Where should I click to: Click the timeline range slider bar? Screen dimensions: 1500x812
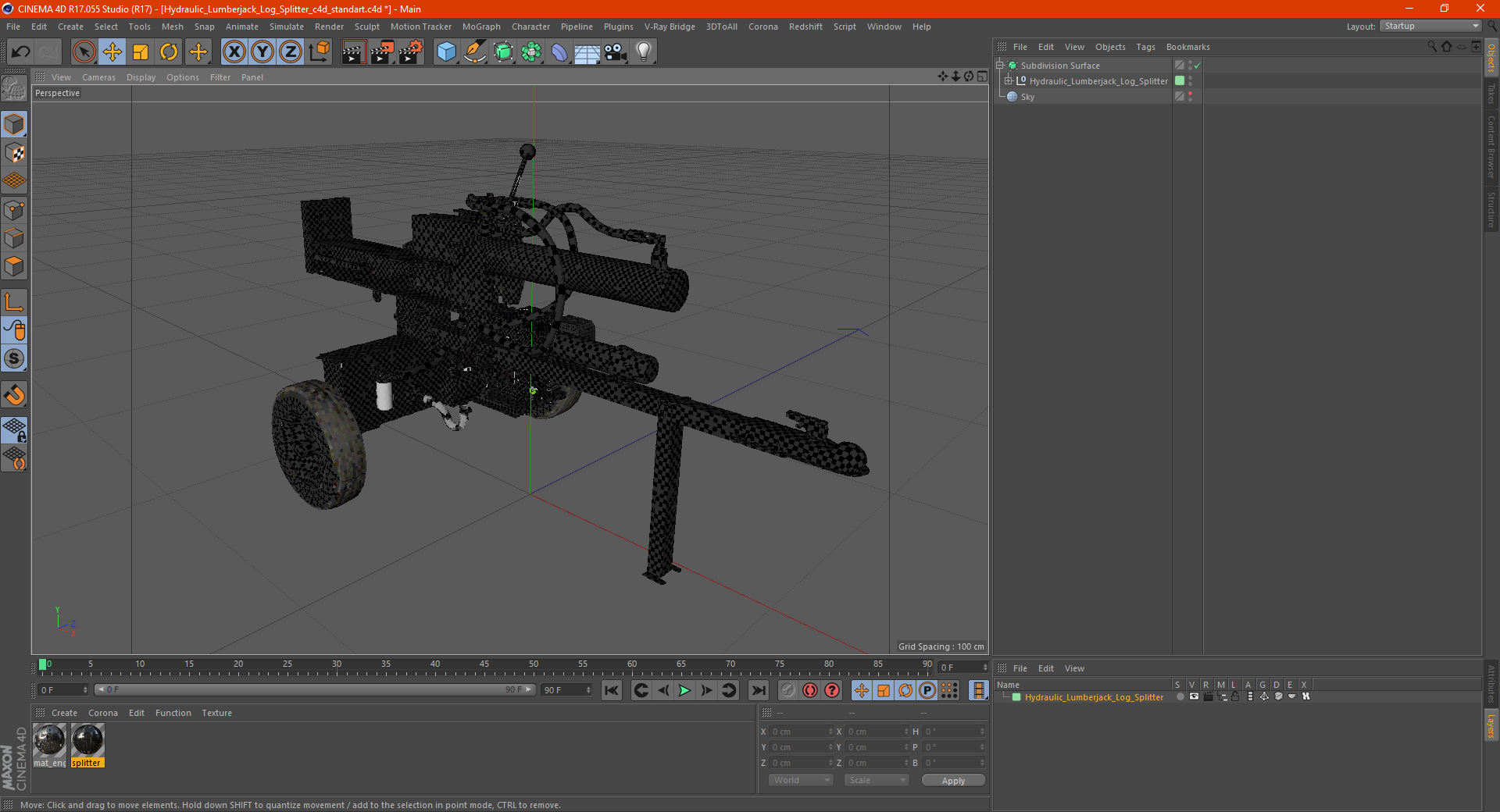(x=315, y=689)
